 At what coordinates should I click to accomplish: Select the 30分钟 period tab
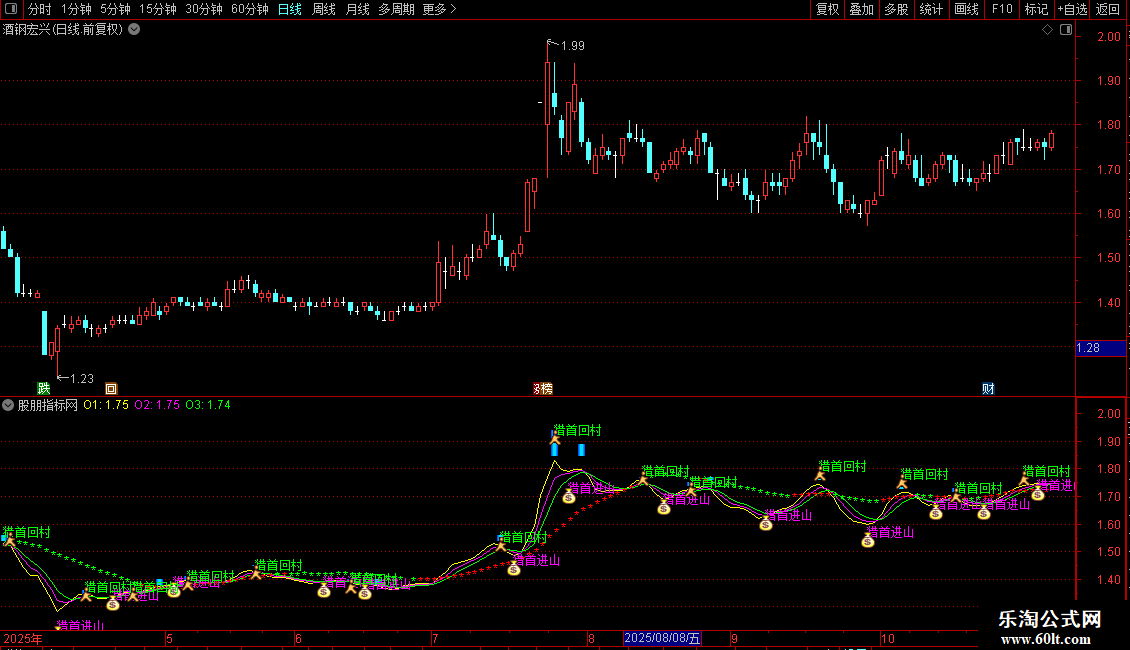[204, 9]
